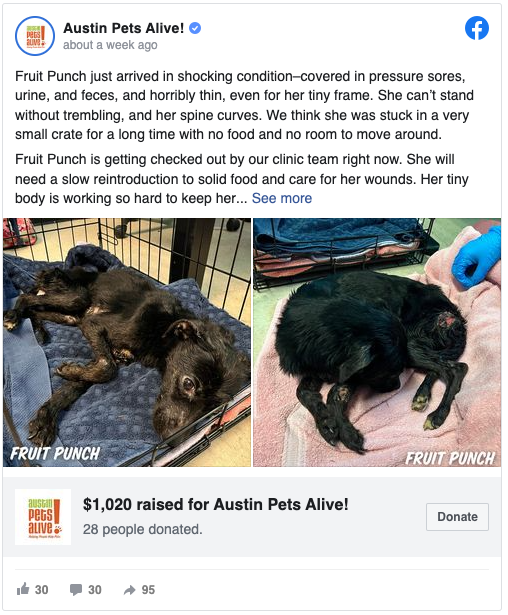Click the second paragraph about clinic team
Screen dimensions: 508x615
[x=242, y=179]
